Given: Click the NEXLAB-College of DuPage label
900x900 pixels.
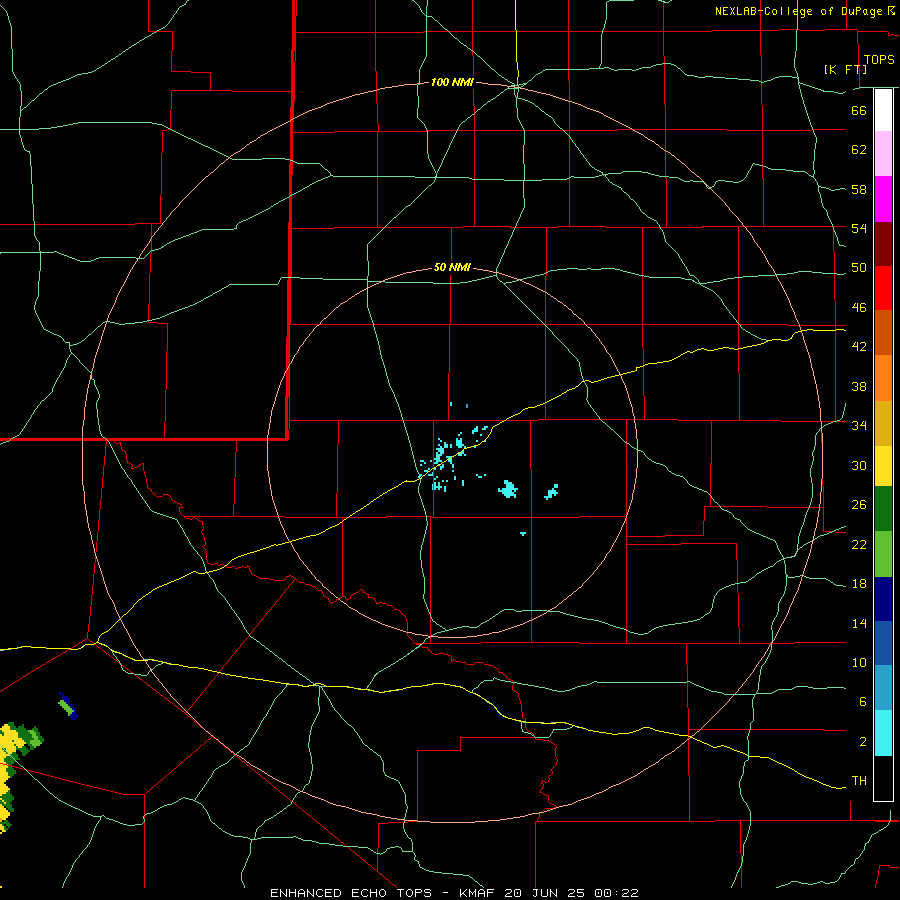Looking at the screenshot, I should 798,11.
